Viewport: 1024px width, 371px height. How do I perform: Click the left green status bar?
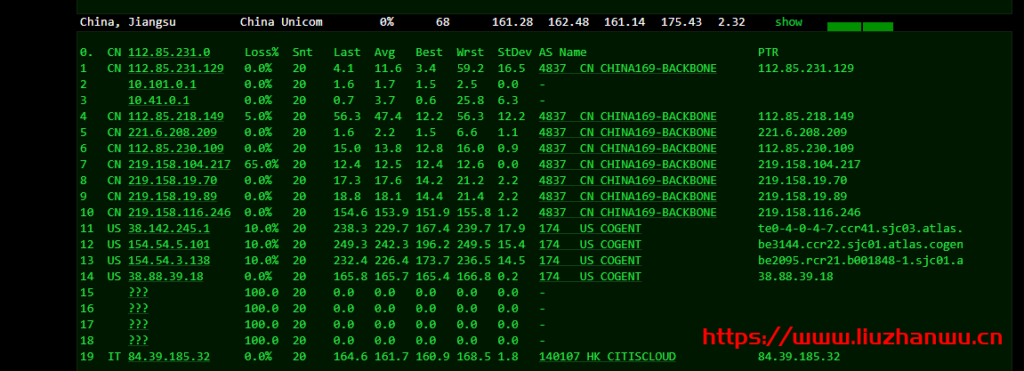pos(844,27)
